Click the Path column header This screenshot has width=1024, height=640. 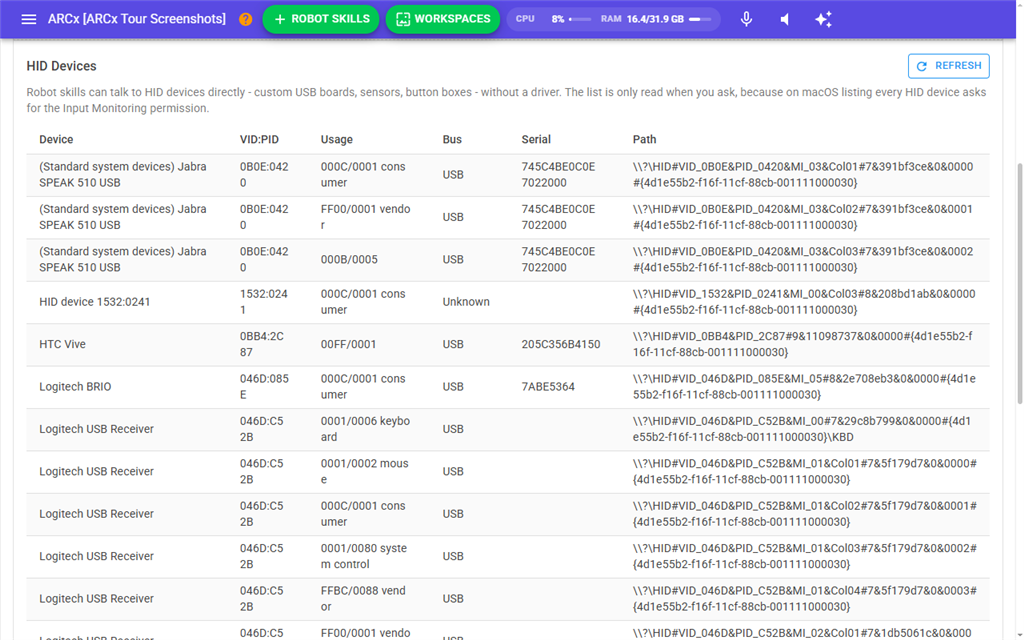pyautogui.click(x=645, y=139)
